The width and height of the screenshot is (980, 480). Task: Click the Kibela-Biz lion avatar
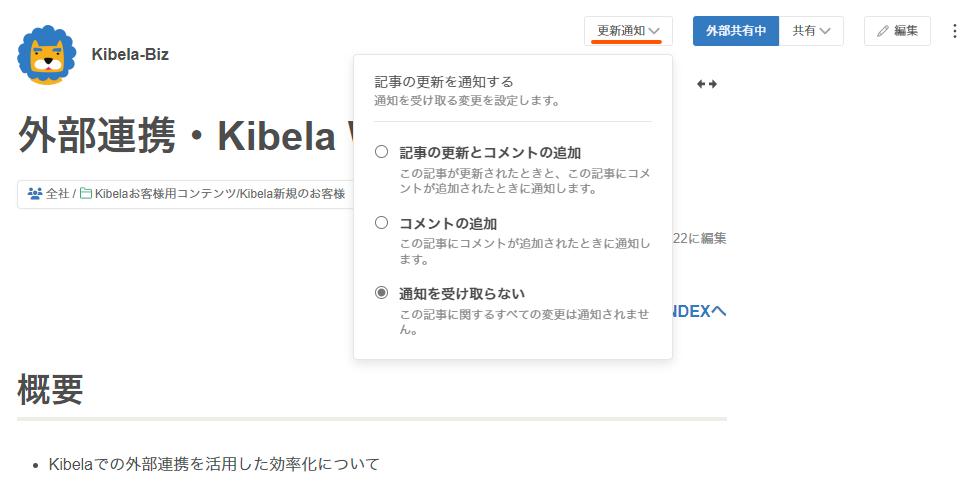[x=47, y=55]
